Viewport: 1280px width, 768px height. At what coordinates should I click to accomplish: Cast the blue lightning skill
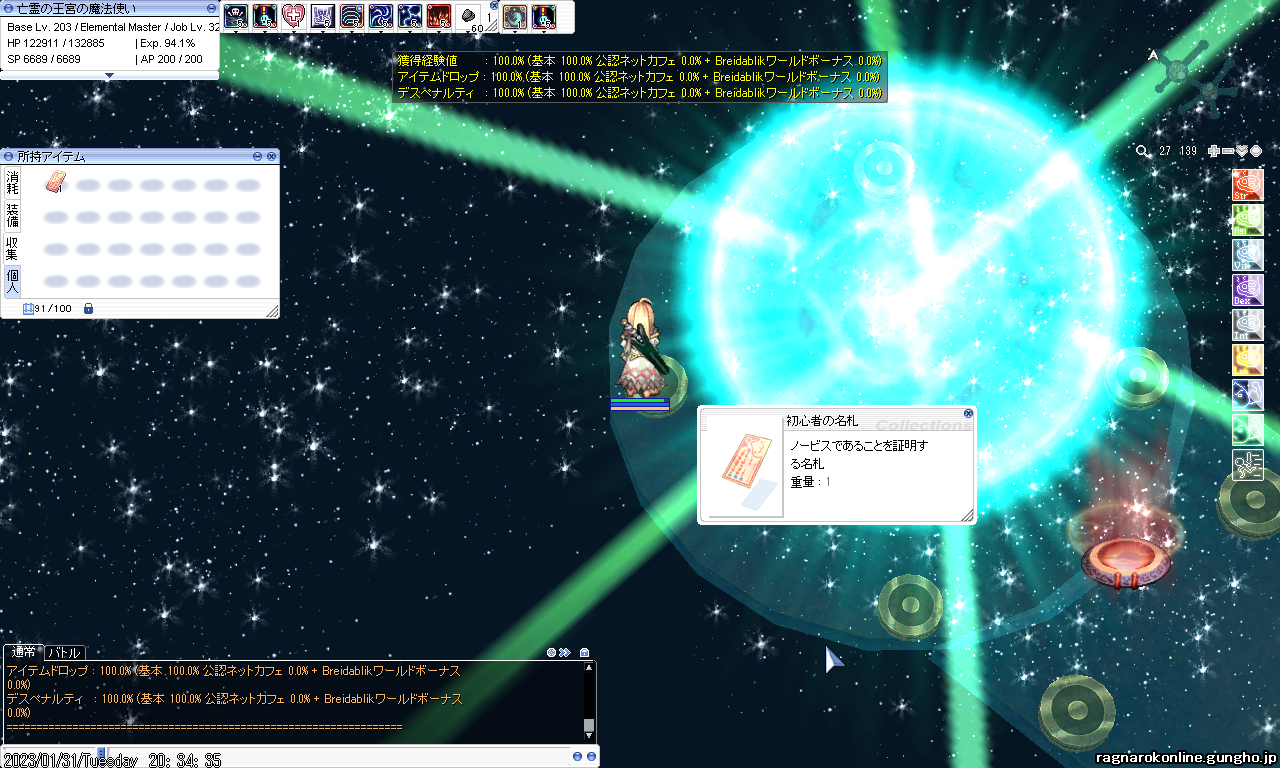coord(410,15)
